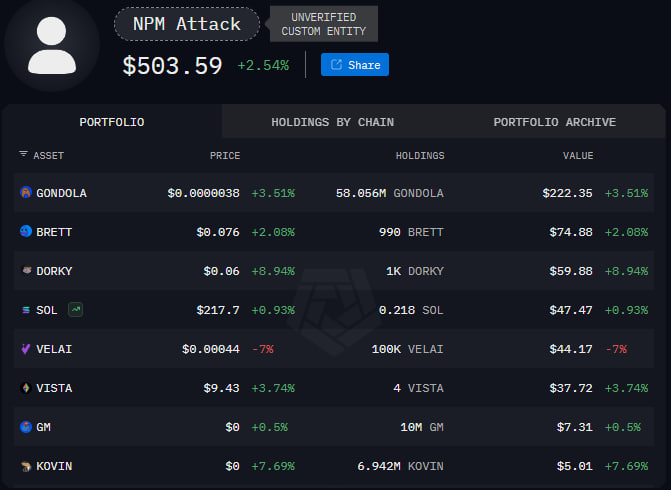Share the NPM Attack portfolio
The width and height of the screenshot is (671, 490).
355,65
